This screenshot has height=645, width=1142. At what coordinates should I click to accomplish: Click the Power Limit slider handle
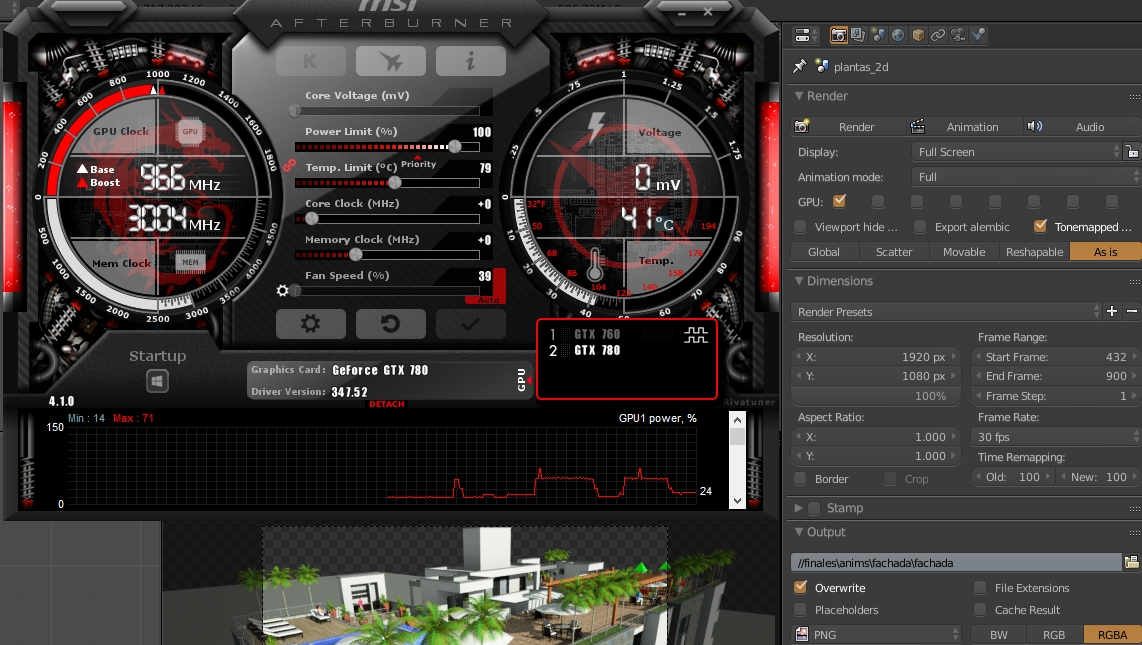[454, 146]
